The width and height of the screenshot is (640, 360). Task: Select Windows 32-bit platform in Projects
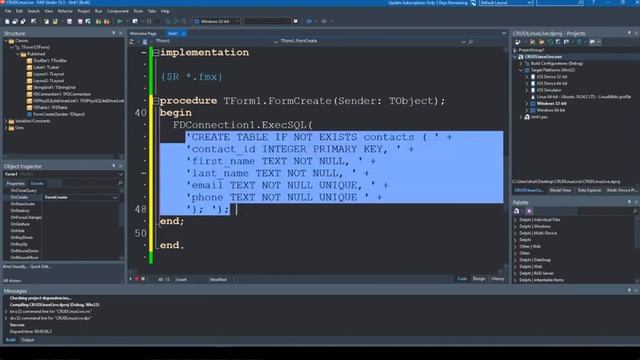[551, 104]
